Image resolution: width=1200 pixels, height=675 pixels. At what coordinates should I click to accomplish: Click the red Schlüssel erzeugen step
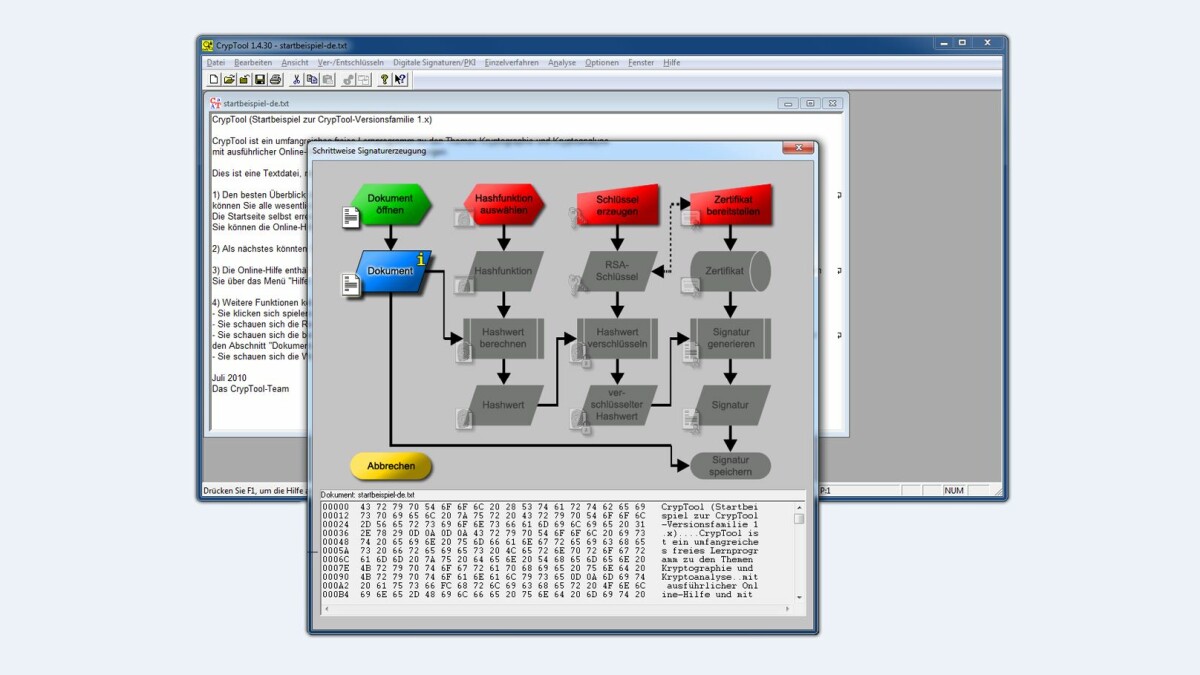618,204
